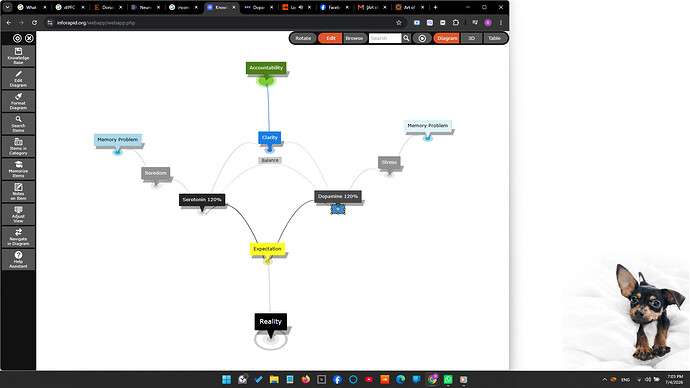Open Items in Category panel
This screenshot has height=388, width=690.
click(x=18, y=146)
